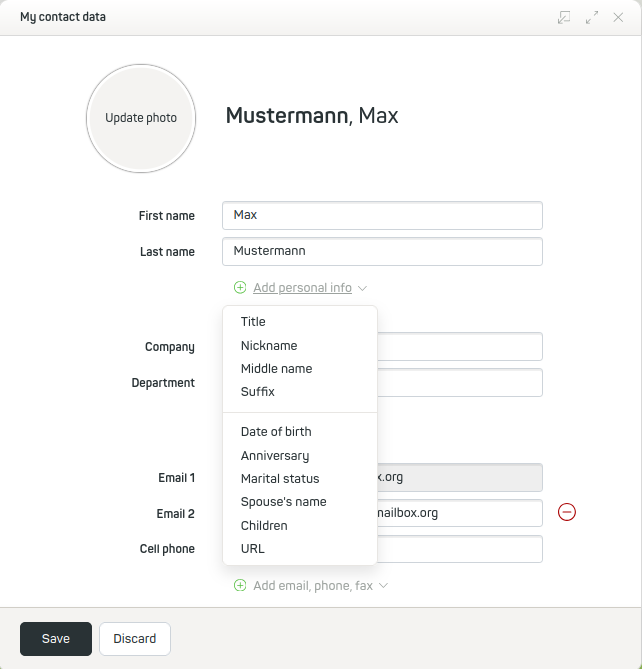Screen dimensions: 642x669
Task: Click the pop-out window icon in title bar
Action: click(x=565, y=17)
